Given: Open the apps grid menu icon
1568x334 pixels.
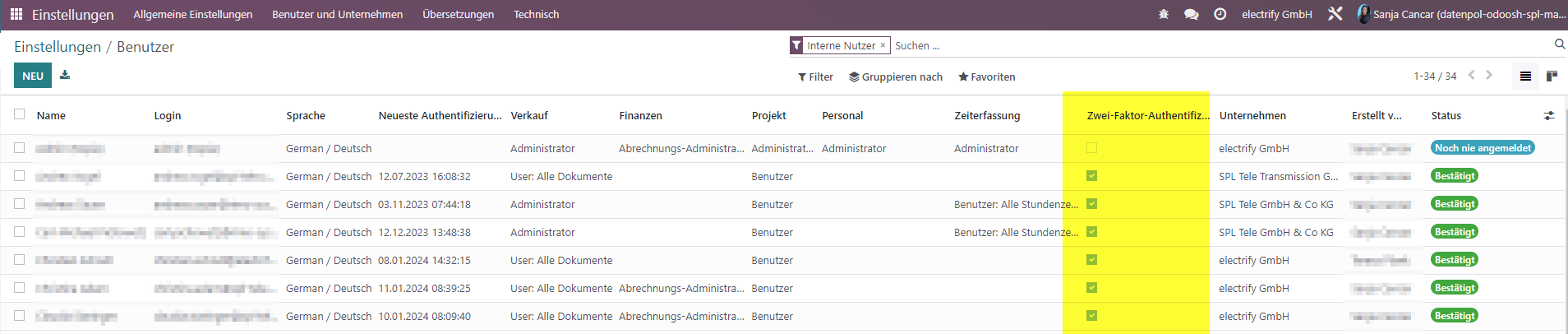Looking at the screenshot, I should coord(16,14).
